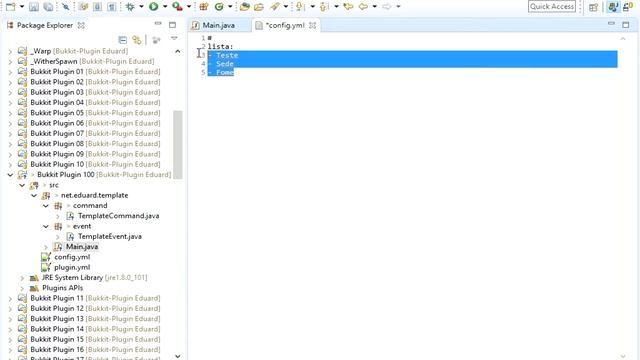Click the Save icon in the toolbar
This screenshot has height=360, width=640.
point(34,7)
